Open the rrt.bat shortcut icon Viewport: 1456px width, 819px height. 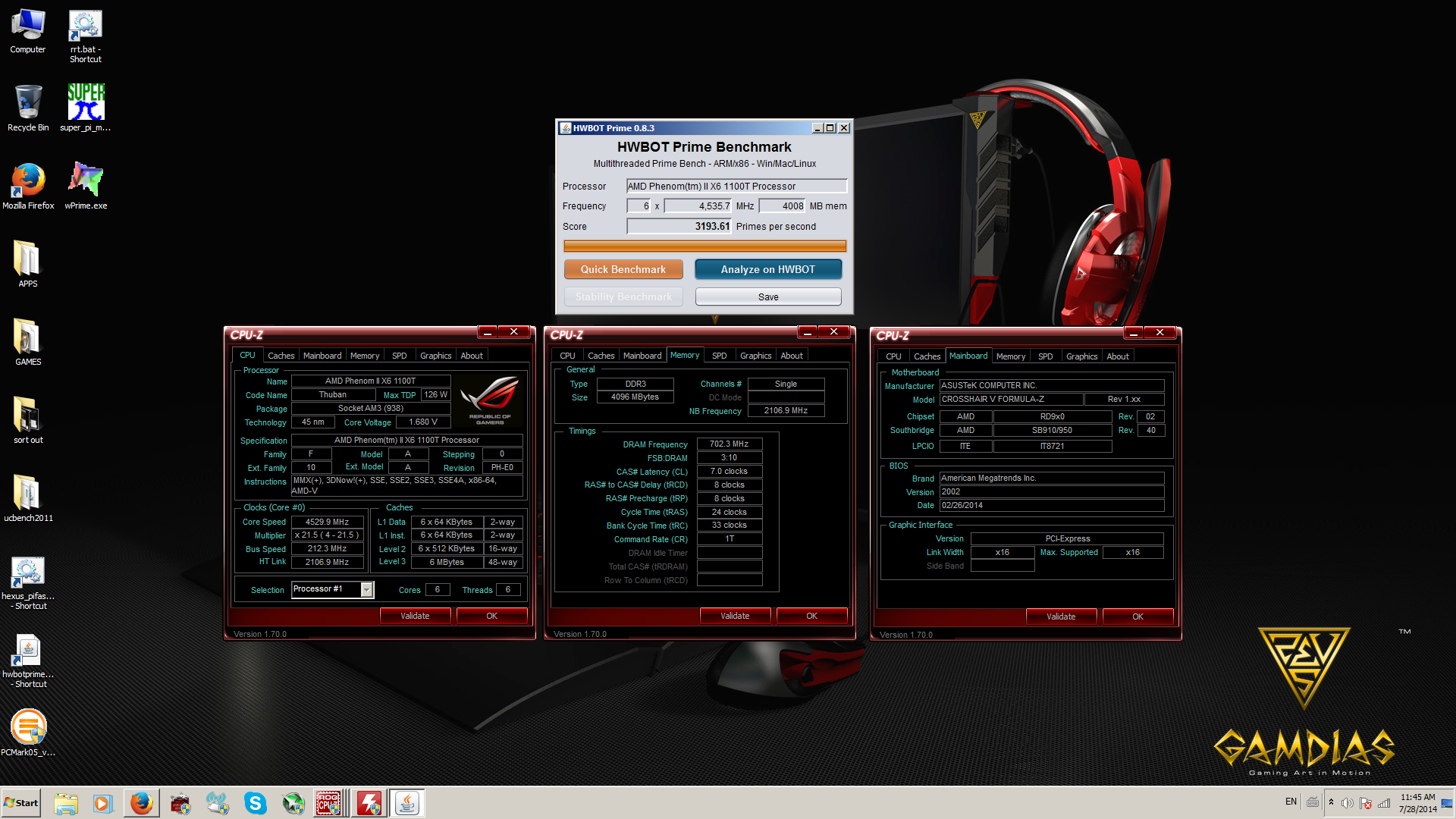pyautogui.click(x=86, y=36)
